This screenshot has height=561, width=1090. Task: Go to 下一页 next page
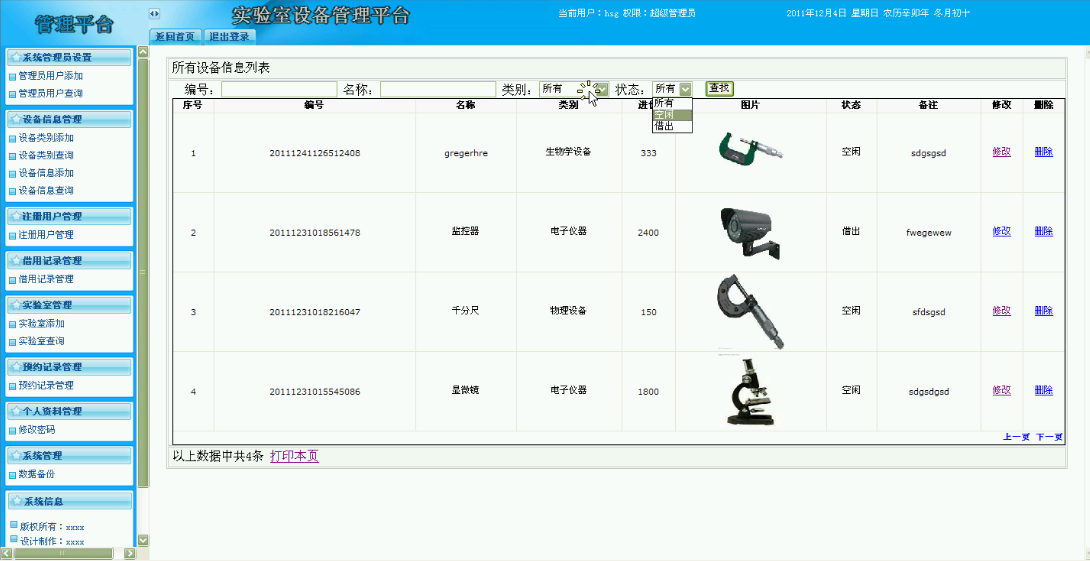click(x=1049, y=437)
